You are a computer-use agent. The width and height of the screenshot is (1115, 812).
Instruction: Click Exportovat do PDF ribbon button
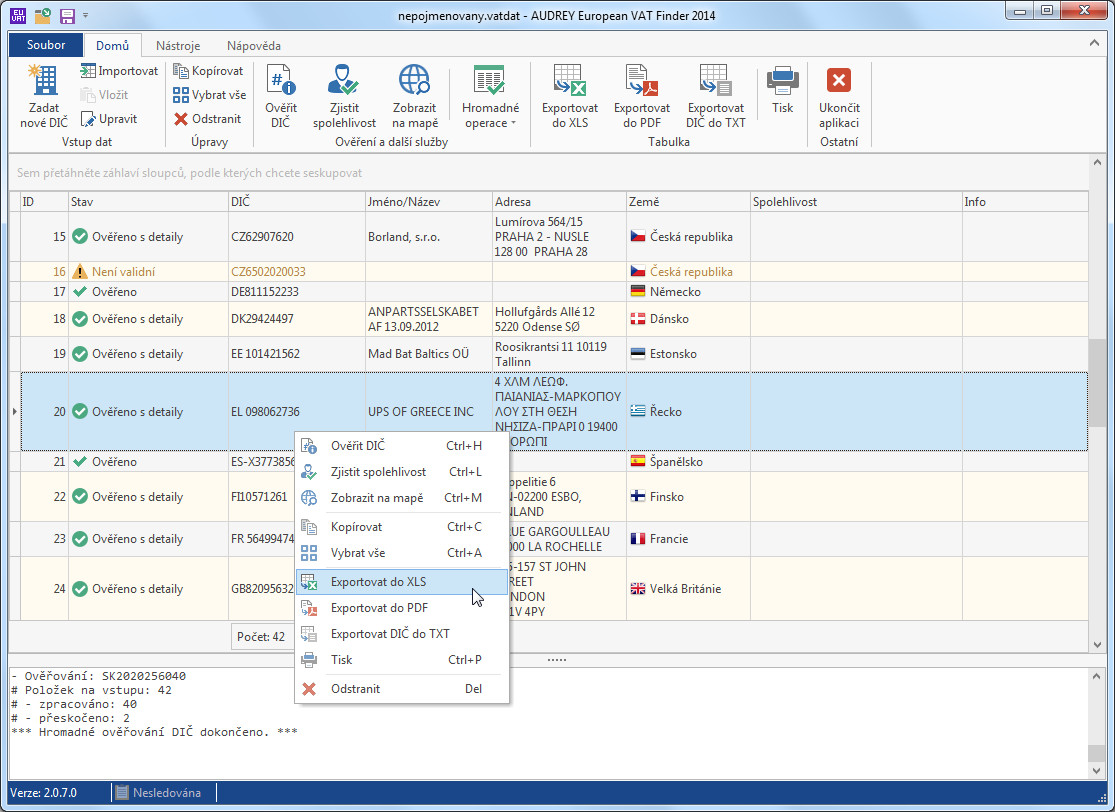click(641, 97)
